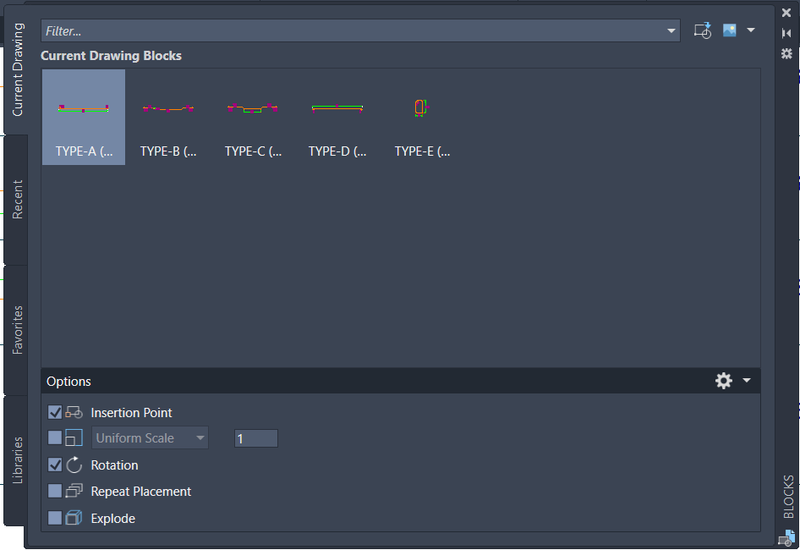Expand the display style dropdown arrow
Screen dimensions: 800x550
751,31
